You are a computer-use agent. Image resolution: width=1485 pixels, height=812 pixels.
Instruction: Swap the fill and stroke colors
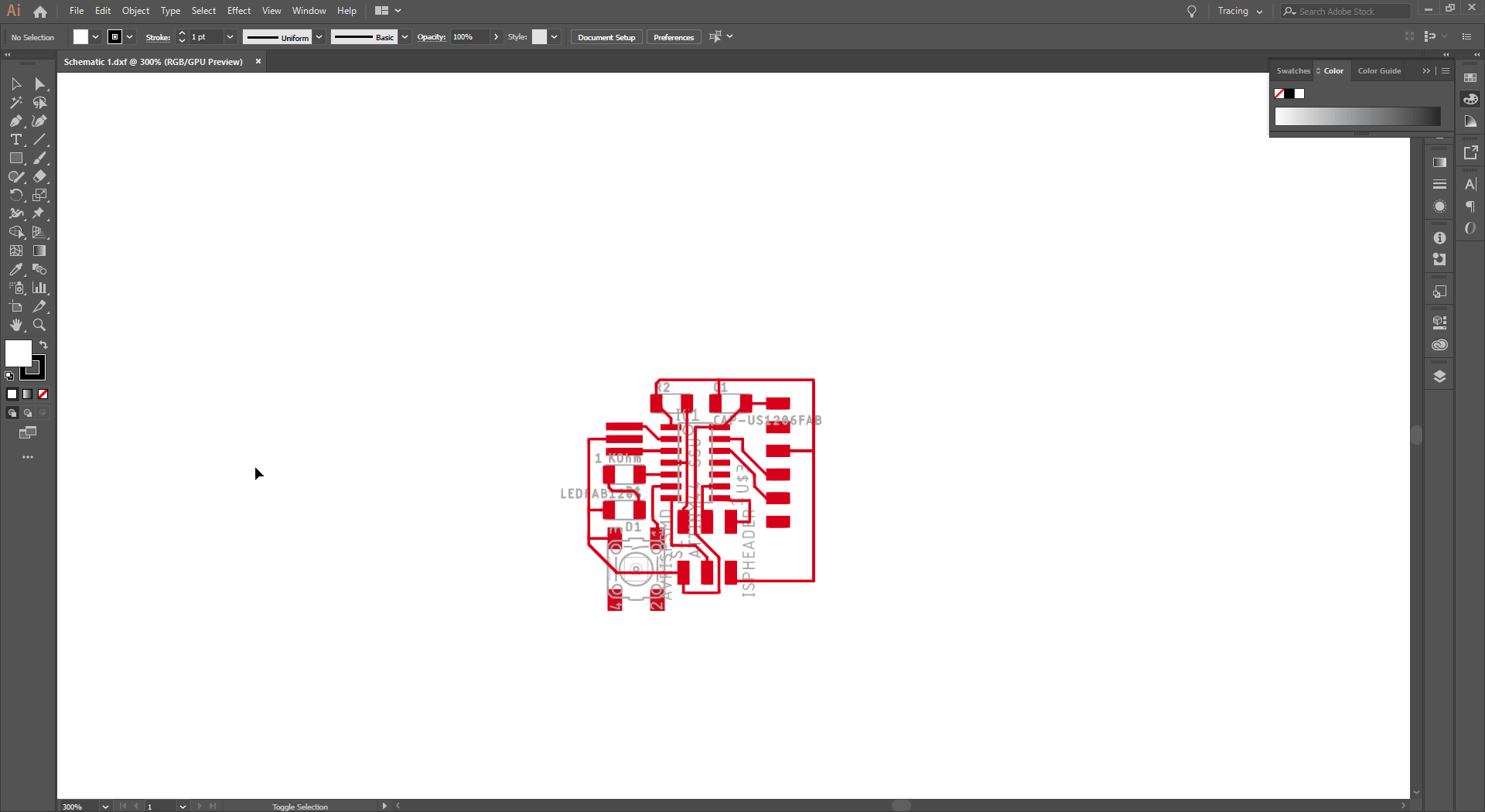pos(43,345)
